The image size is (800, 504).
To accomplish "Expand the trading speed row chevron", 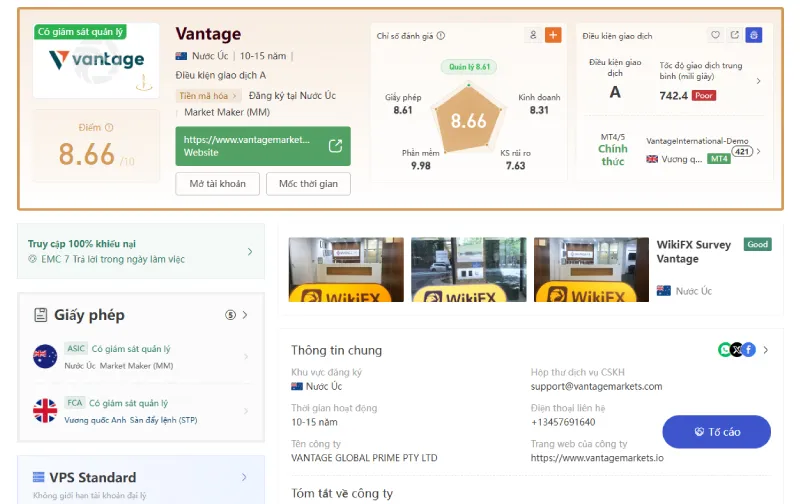I will 759,81.
